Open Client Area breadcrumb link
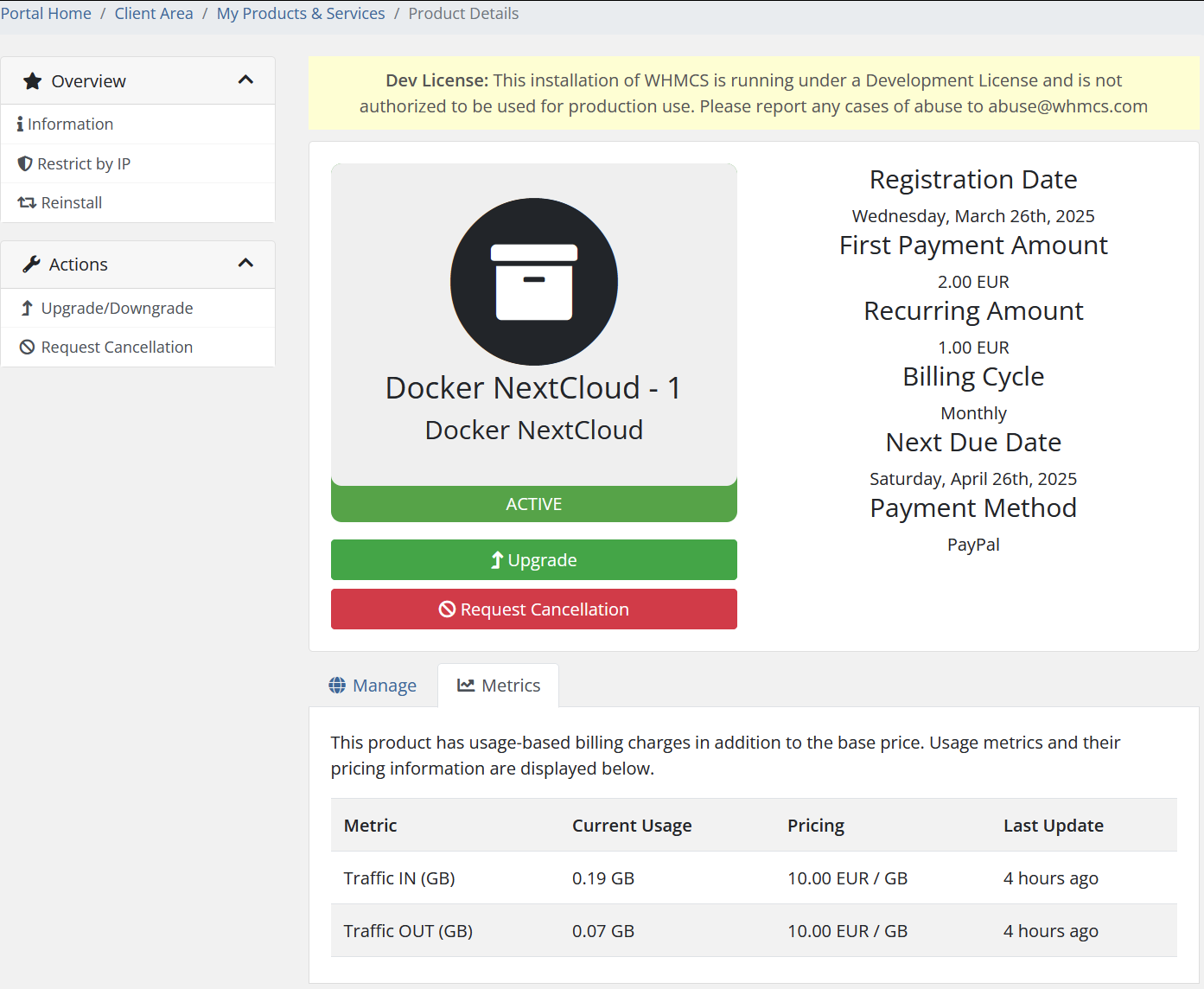Image resolution: width=1204 pixels, height=989 pixels. (x=154, y=14)
